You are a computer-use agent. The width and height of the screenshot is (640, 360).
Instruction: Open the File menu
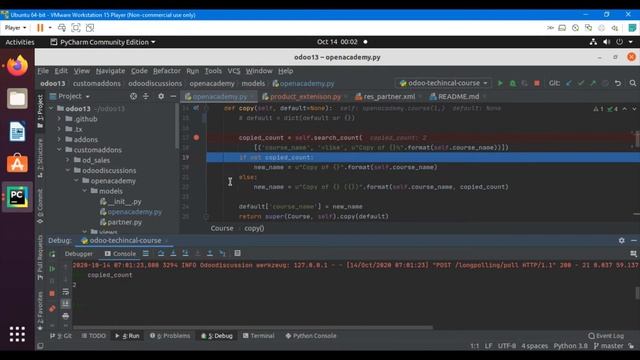43,71
